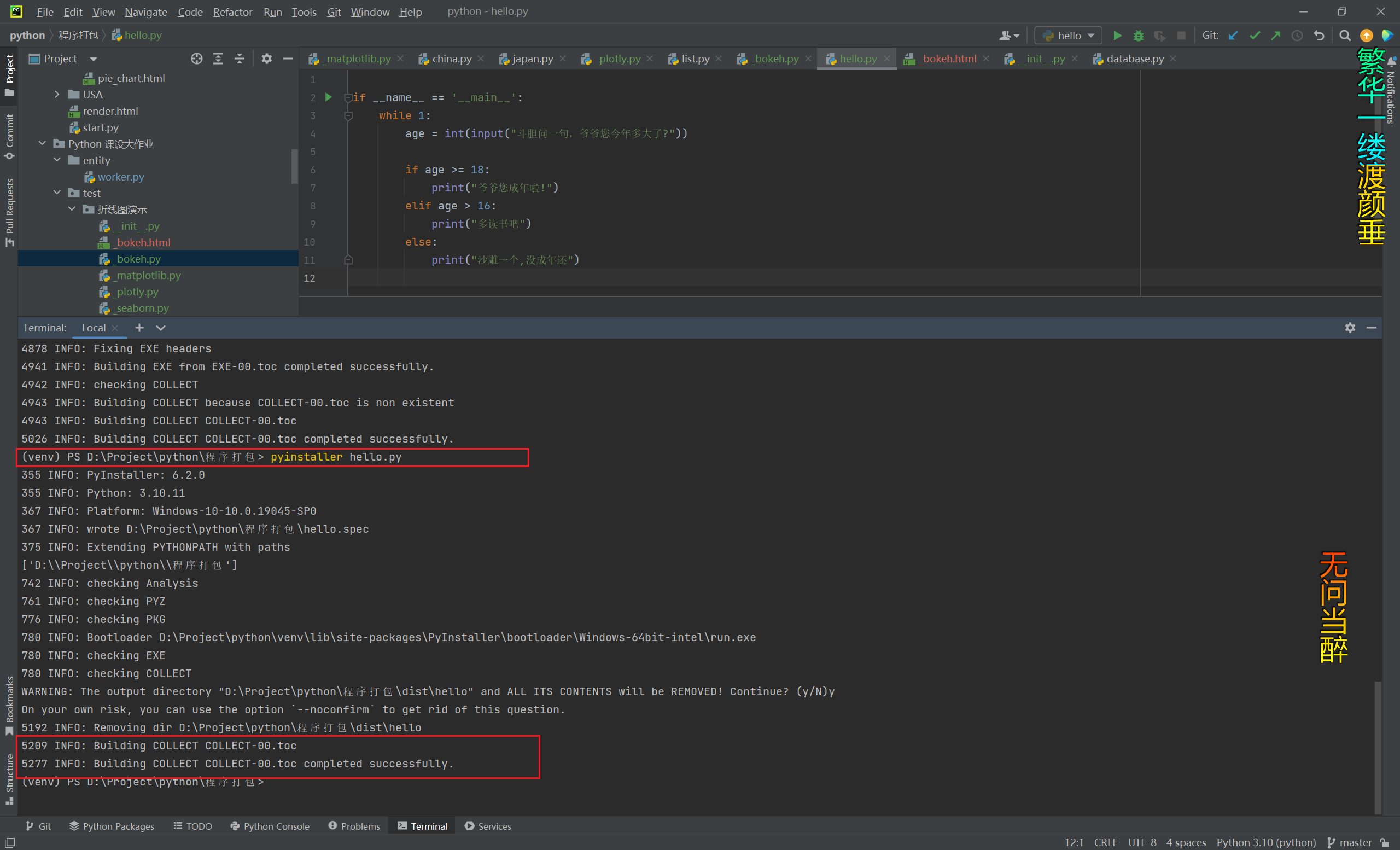Image resolution: width=1400 pixels, height=850 pixels.
Task: Collapse the test folder
Action: click(x=57, y=193)
